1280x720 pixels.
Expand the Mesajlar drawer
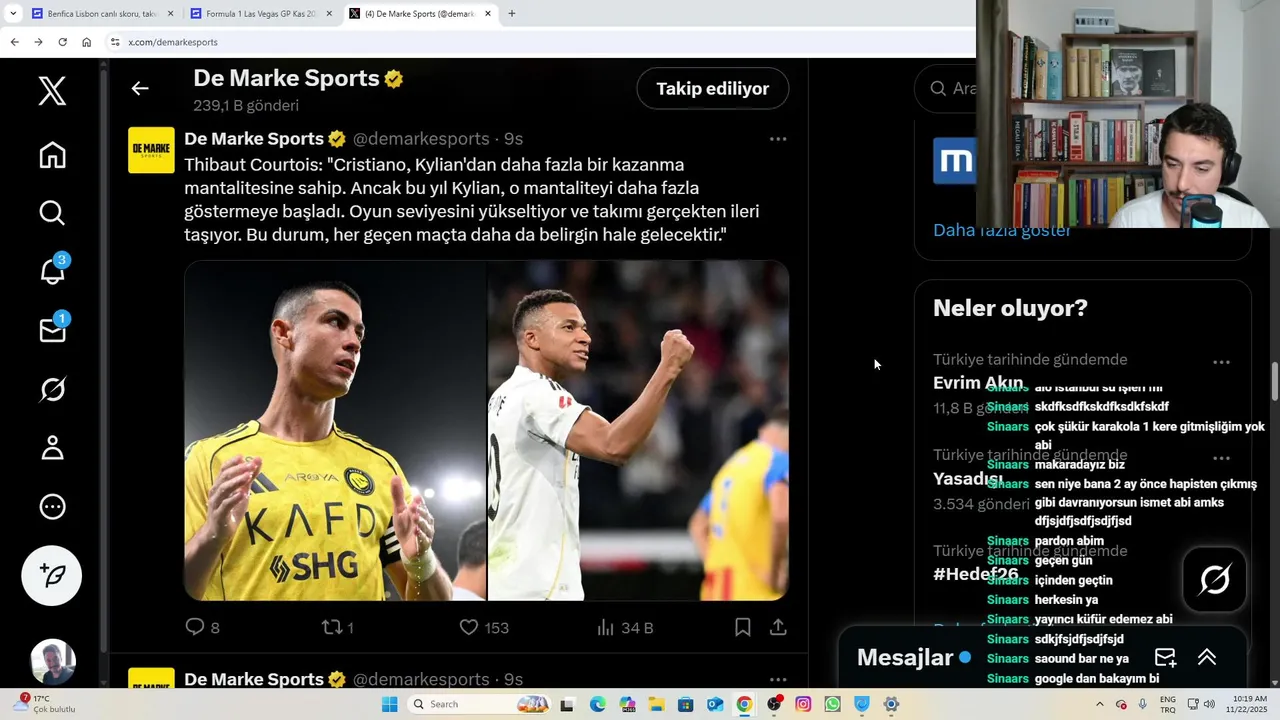(1207, 657)
